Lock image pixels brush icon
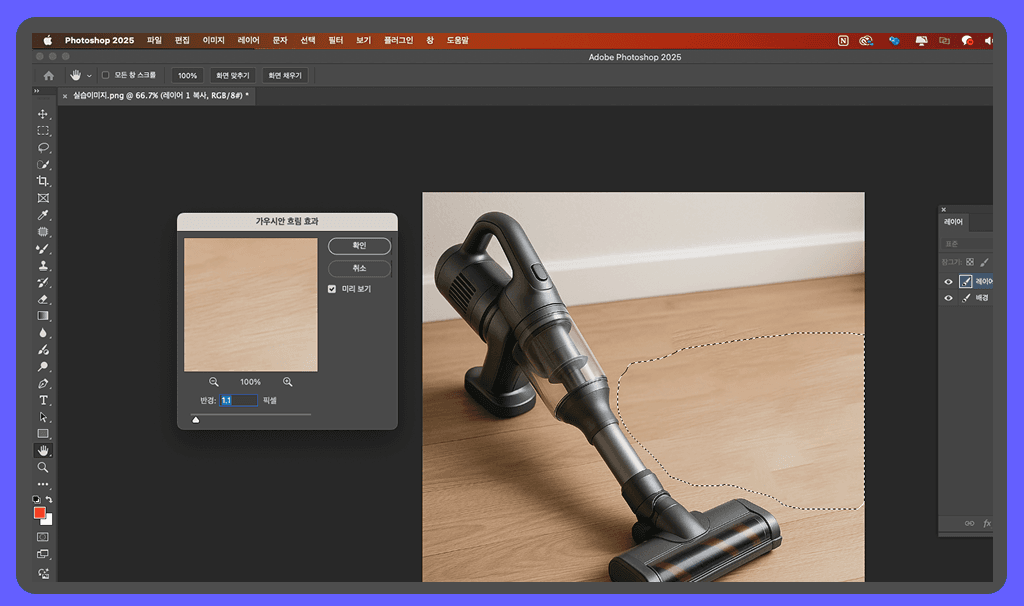Image resolution: width=1024 pixels, height=606 pixels. tap(984, 262)
